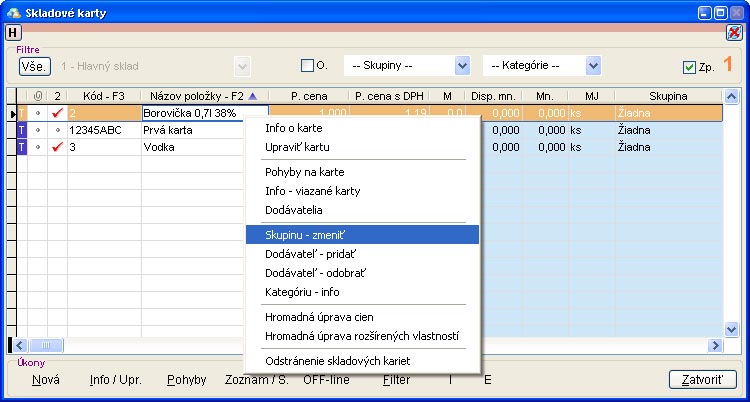
Task: Click the sort arrow in Názov položky header
Action: click(x=252, y=96)
